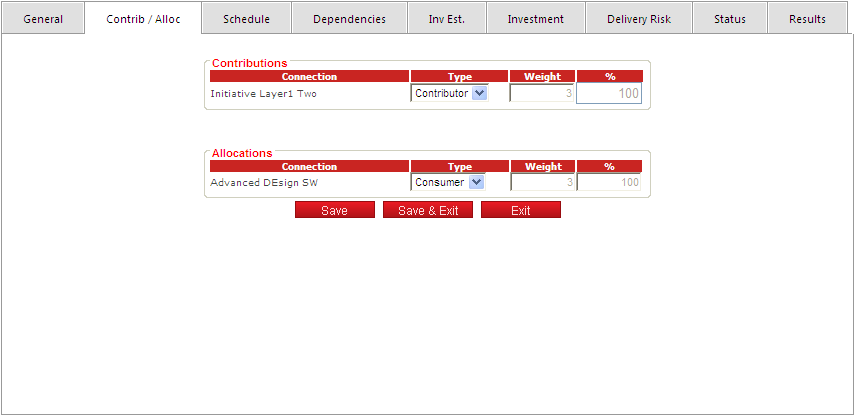Image resolution: width=856 pixels, height=417 pixels.
Task: Switch to the Schedule tab
Action: point(246,19)
